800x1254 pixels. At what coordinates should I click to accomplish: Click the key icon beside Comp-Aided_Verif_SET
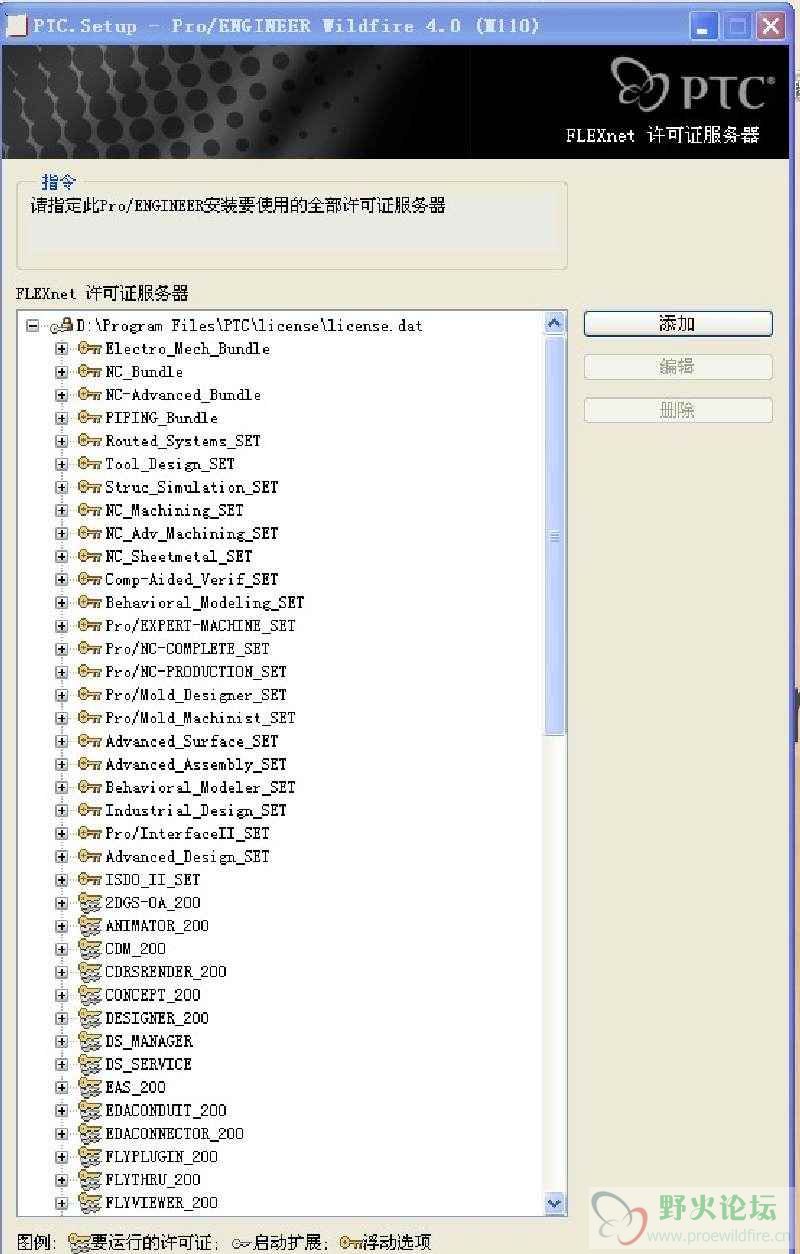(x=90, y=579)
